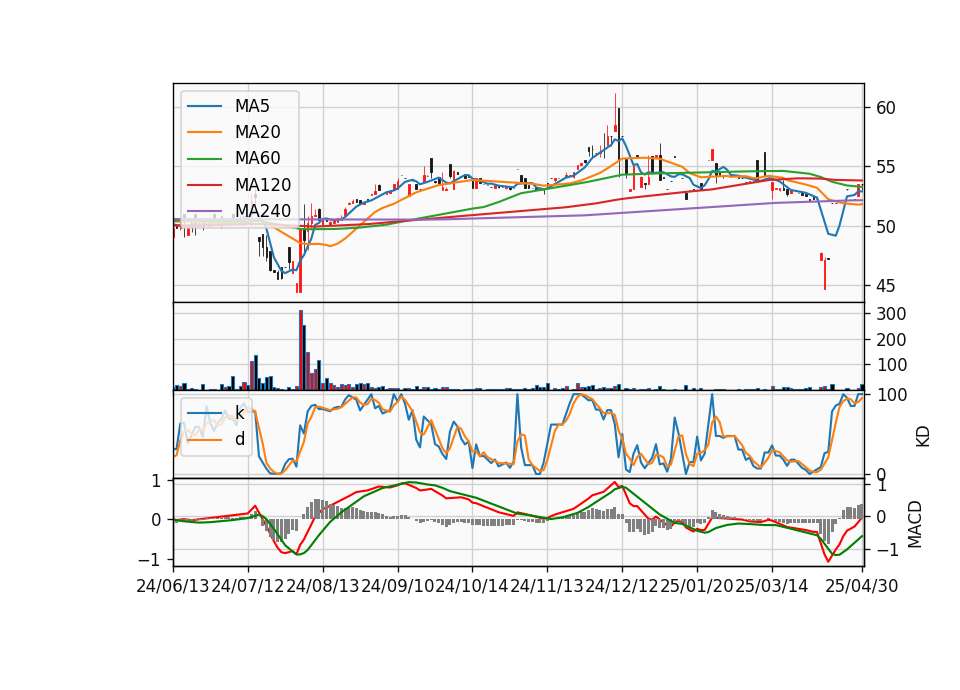The image size is (960, 690).
Task: Click the price axis value 60
Action: [x=886, y=108]
